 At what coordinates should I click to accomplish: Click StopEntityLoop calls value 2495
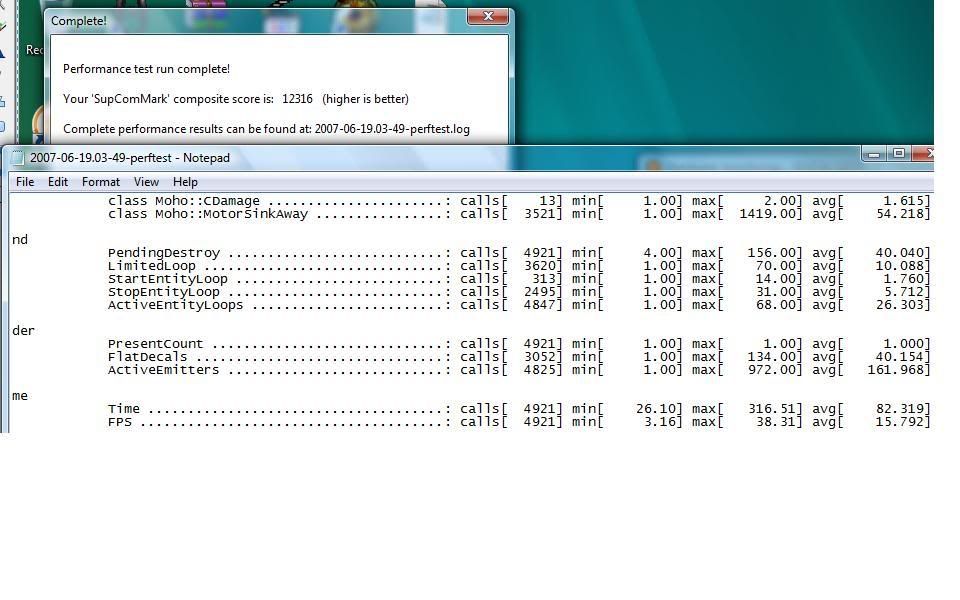click(540, 292)
